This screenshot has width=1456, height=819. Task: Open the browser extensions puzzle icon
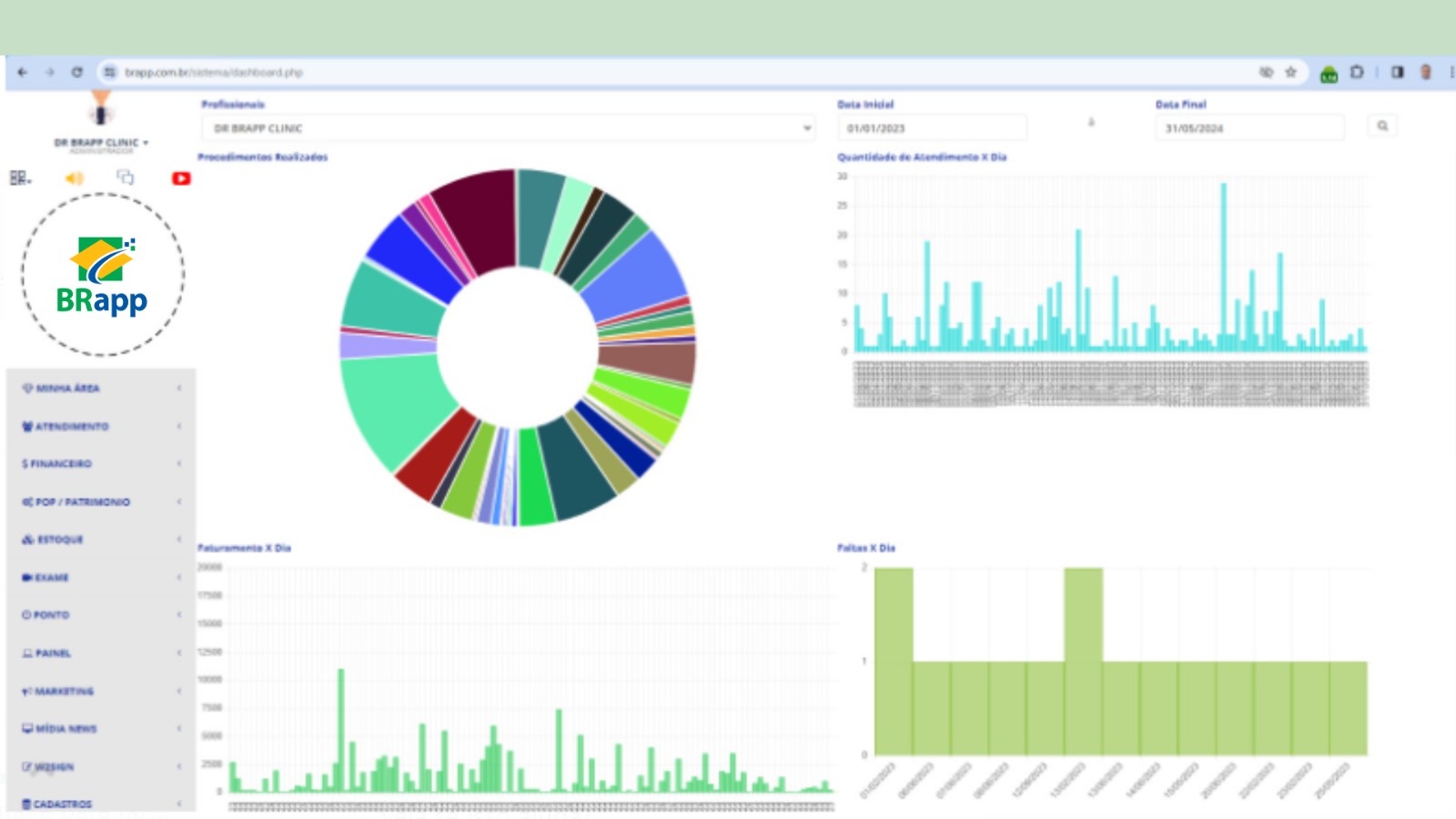tap(1357, 73)
